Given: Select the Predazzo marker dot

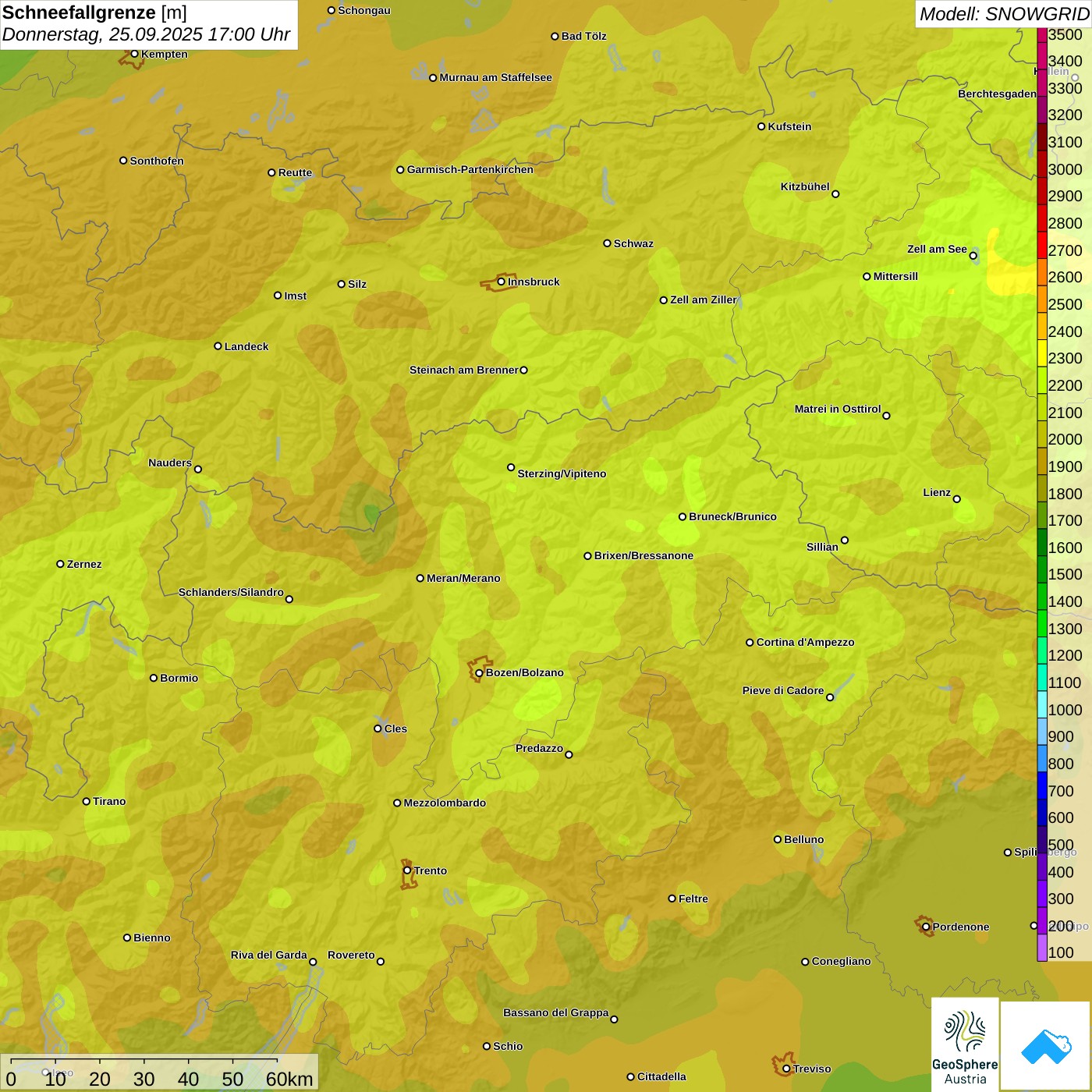Looking at the screenshot, I should coord(569,754).
